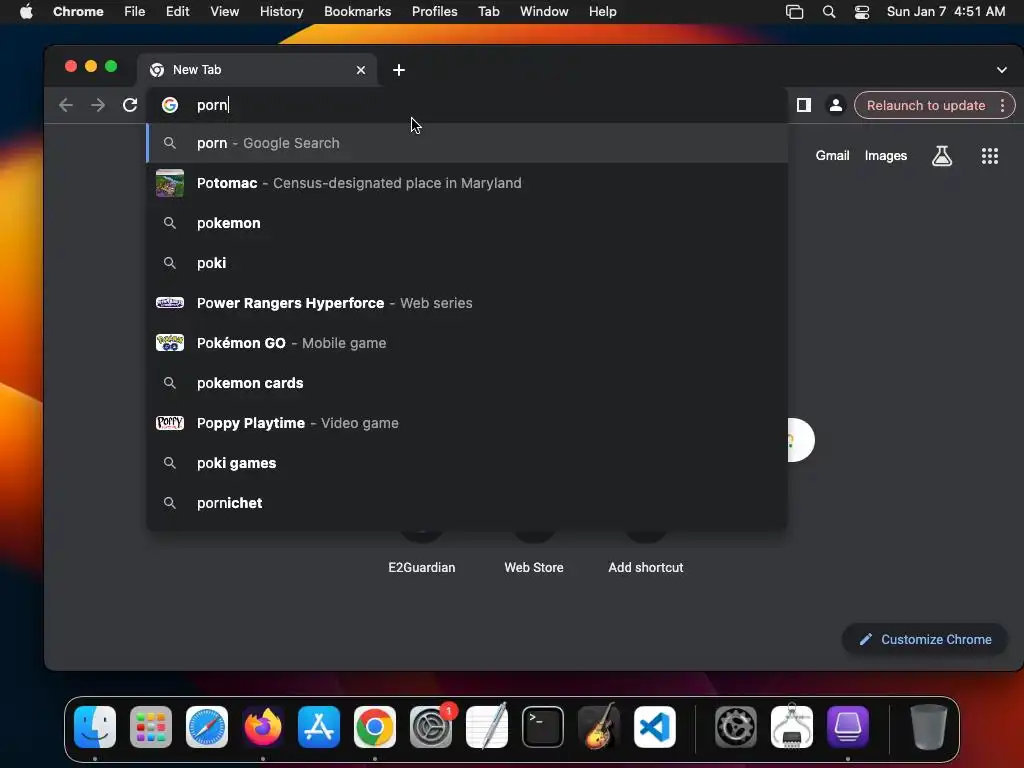
Task: Open Apple Configurator from the dock
Action: coord(848,727)
